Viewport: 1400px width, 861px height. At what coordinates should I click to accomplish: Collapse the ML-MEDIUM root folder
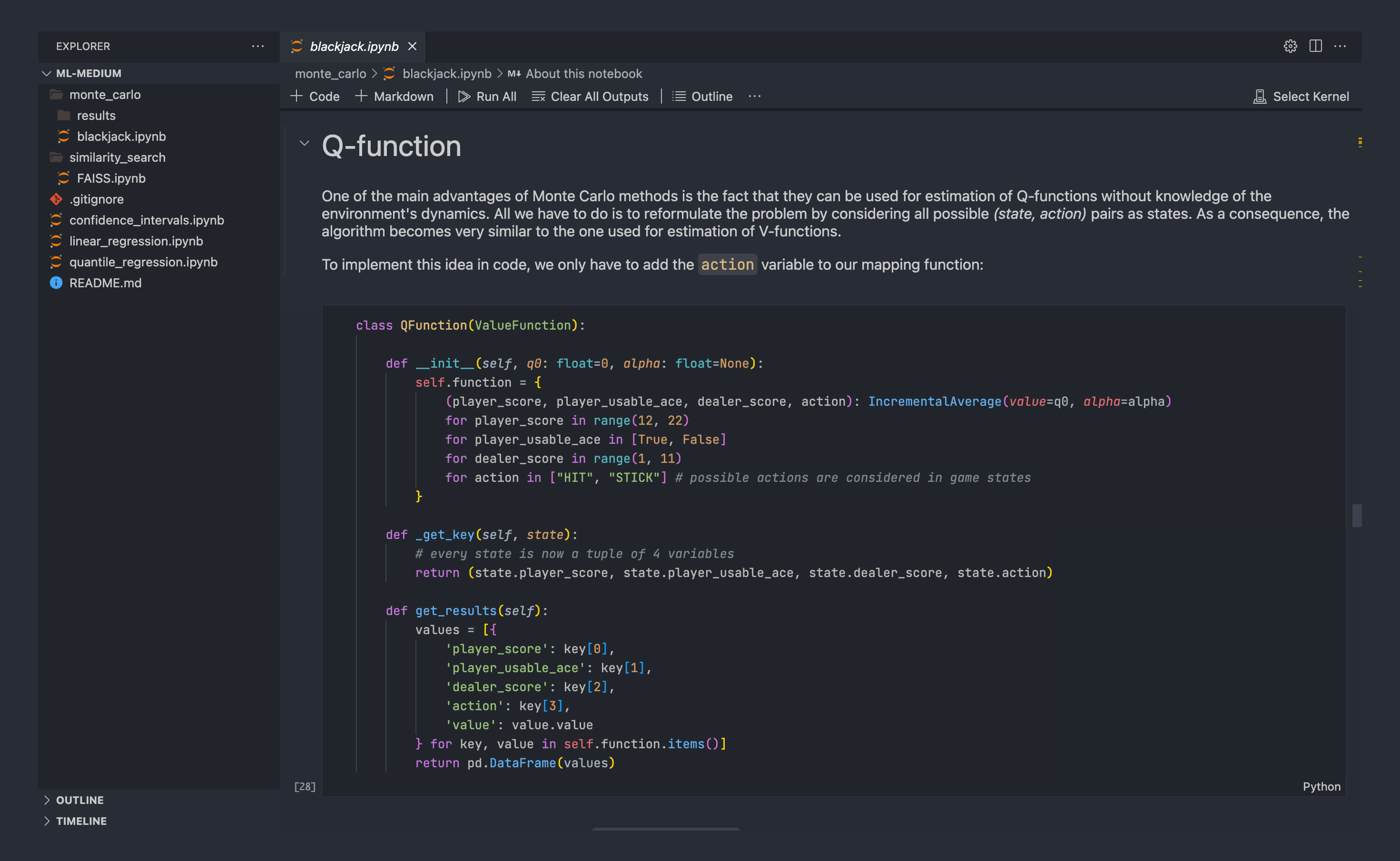click(x=47, y=73)
